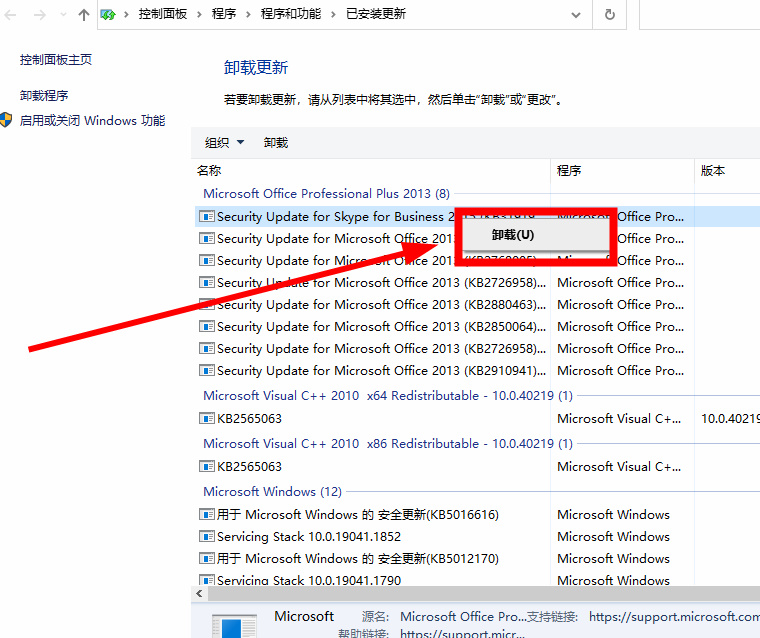Open the 卸载程序 link in sidebar
Screen dimensions: 760x638
click(44, 96)
